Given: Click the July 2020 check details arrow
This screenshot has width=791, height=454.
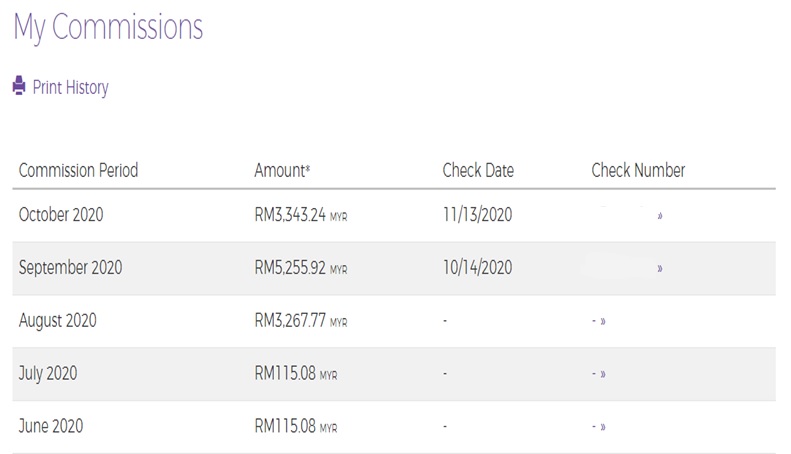Looking at the screenshot, I should 602,374.
